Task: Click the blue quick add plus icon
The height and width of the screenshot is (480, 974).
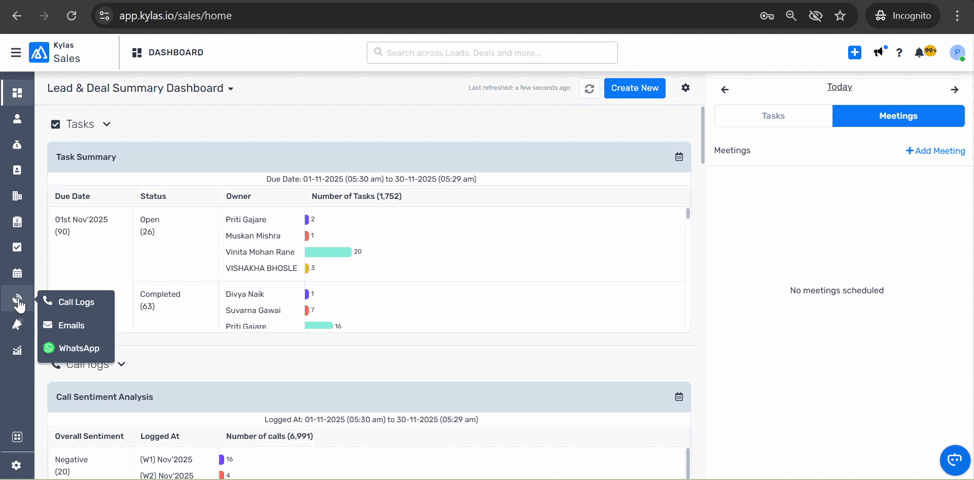Action: tap(854, 53)
